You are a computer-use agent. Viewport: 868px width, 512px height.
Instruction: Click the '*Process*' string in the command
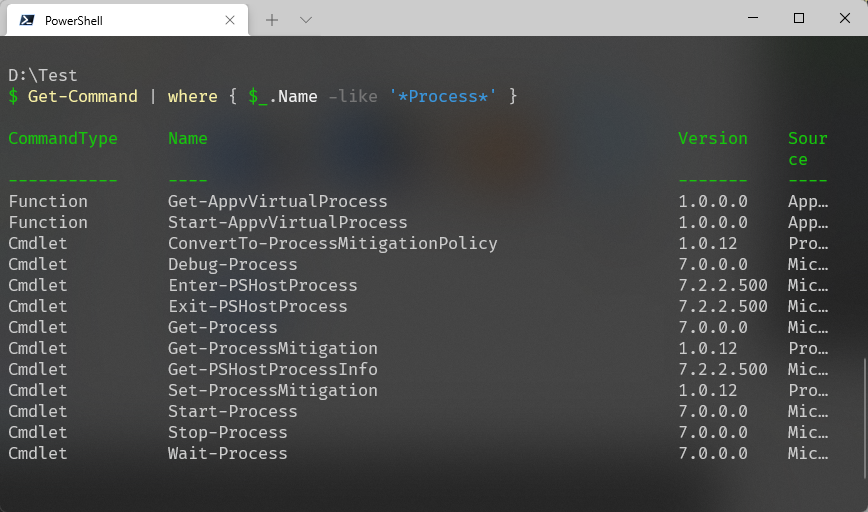point(442,96)
